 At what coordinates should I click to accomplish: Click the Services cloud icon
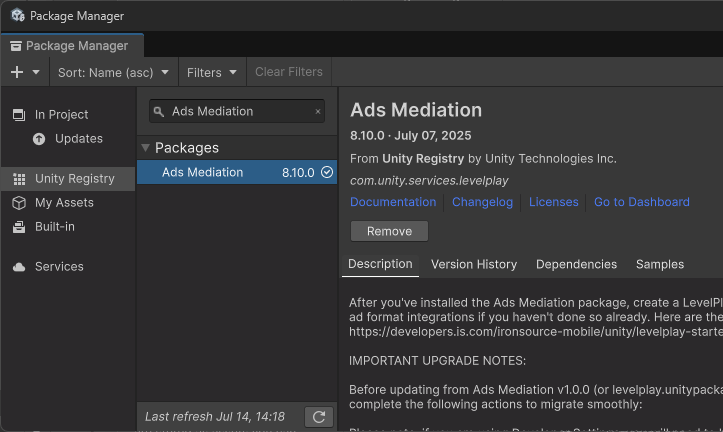point(19,267)
